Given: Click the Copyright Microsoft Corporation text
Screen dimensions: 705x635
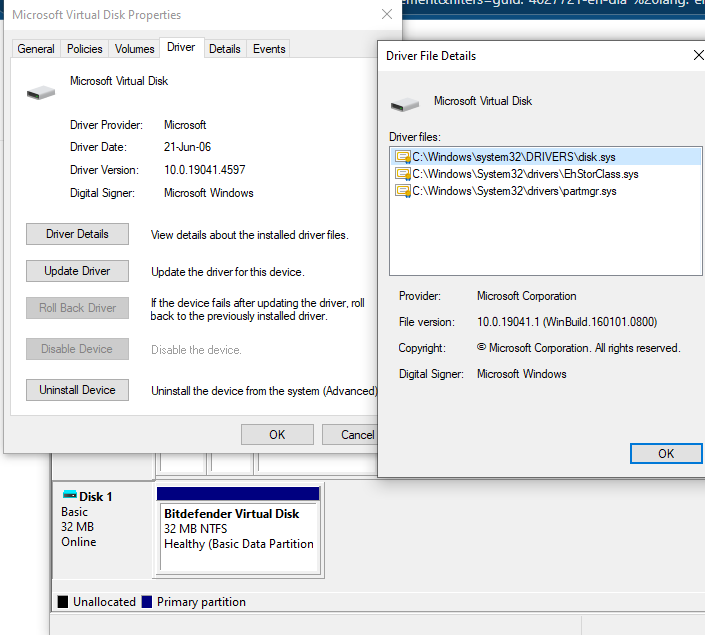Looking at the screenshot, I should coord(579,348).
